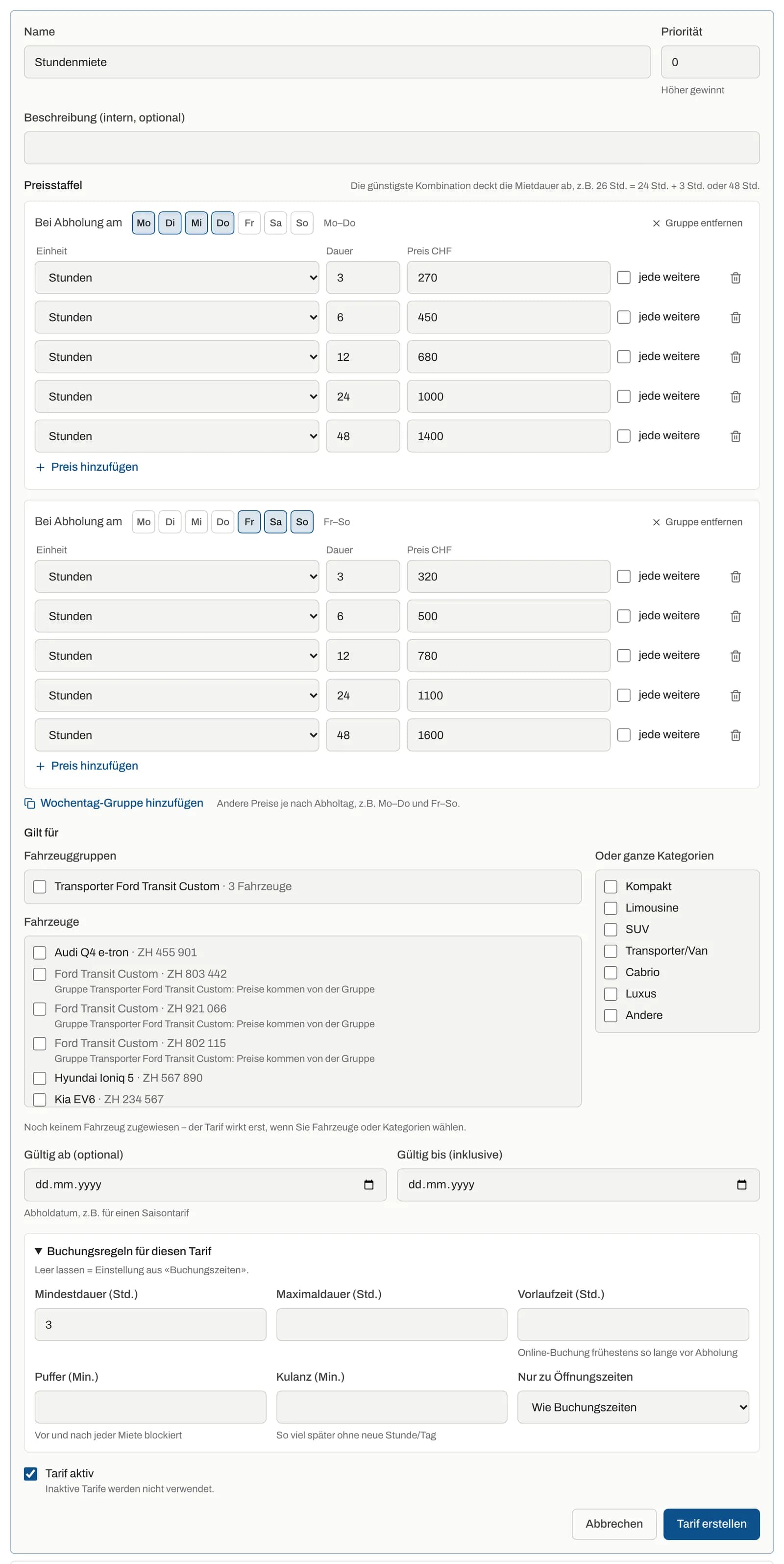Toggle Sa off in the second weekday group
The width and height of the screenshot is (784, 1564).
tap(275, 522)
